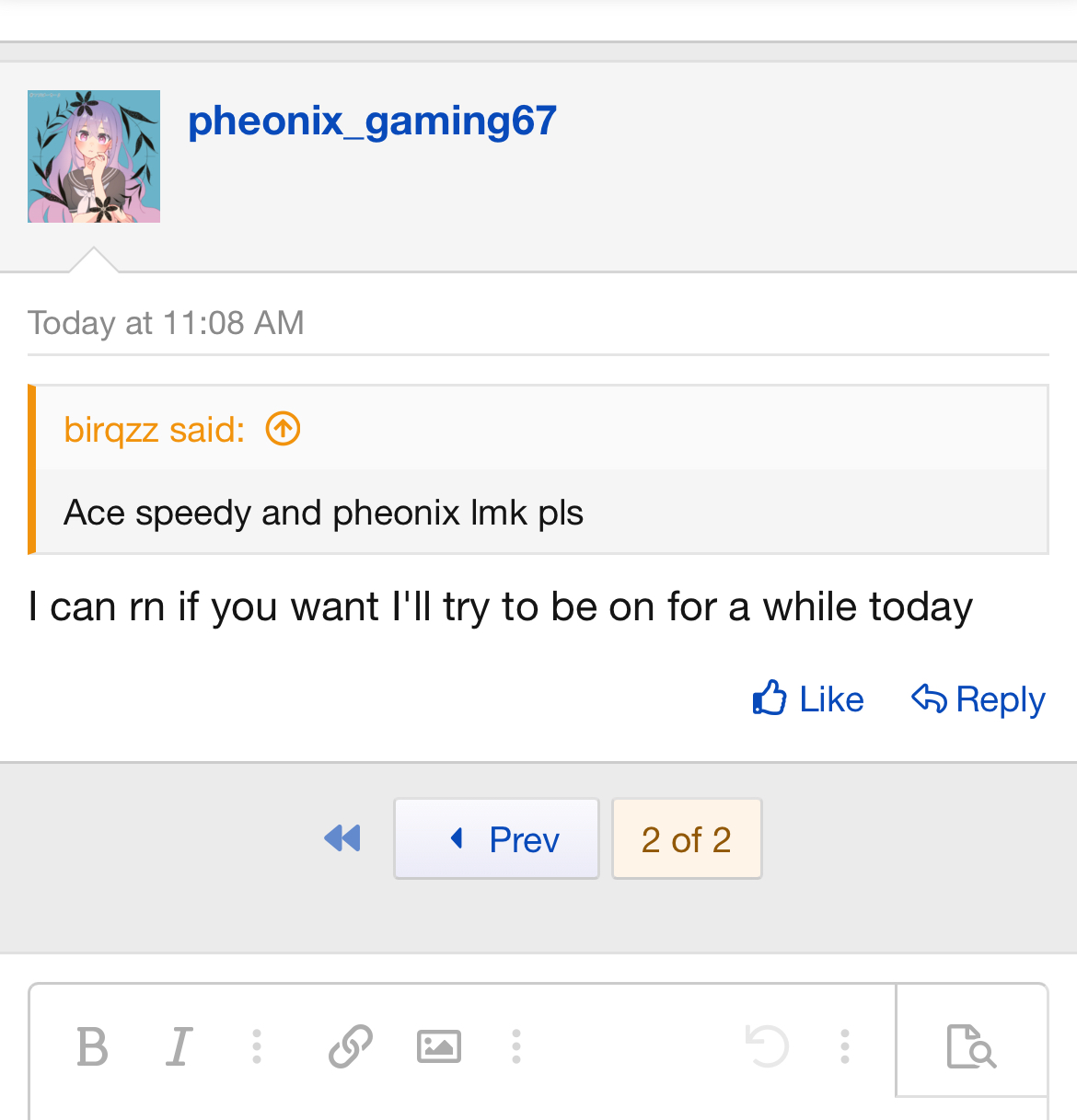This screenshot has width=1077, height=1120.
Task: Toggle italic text formatting
Action: click(179, 1046)
